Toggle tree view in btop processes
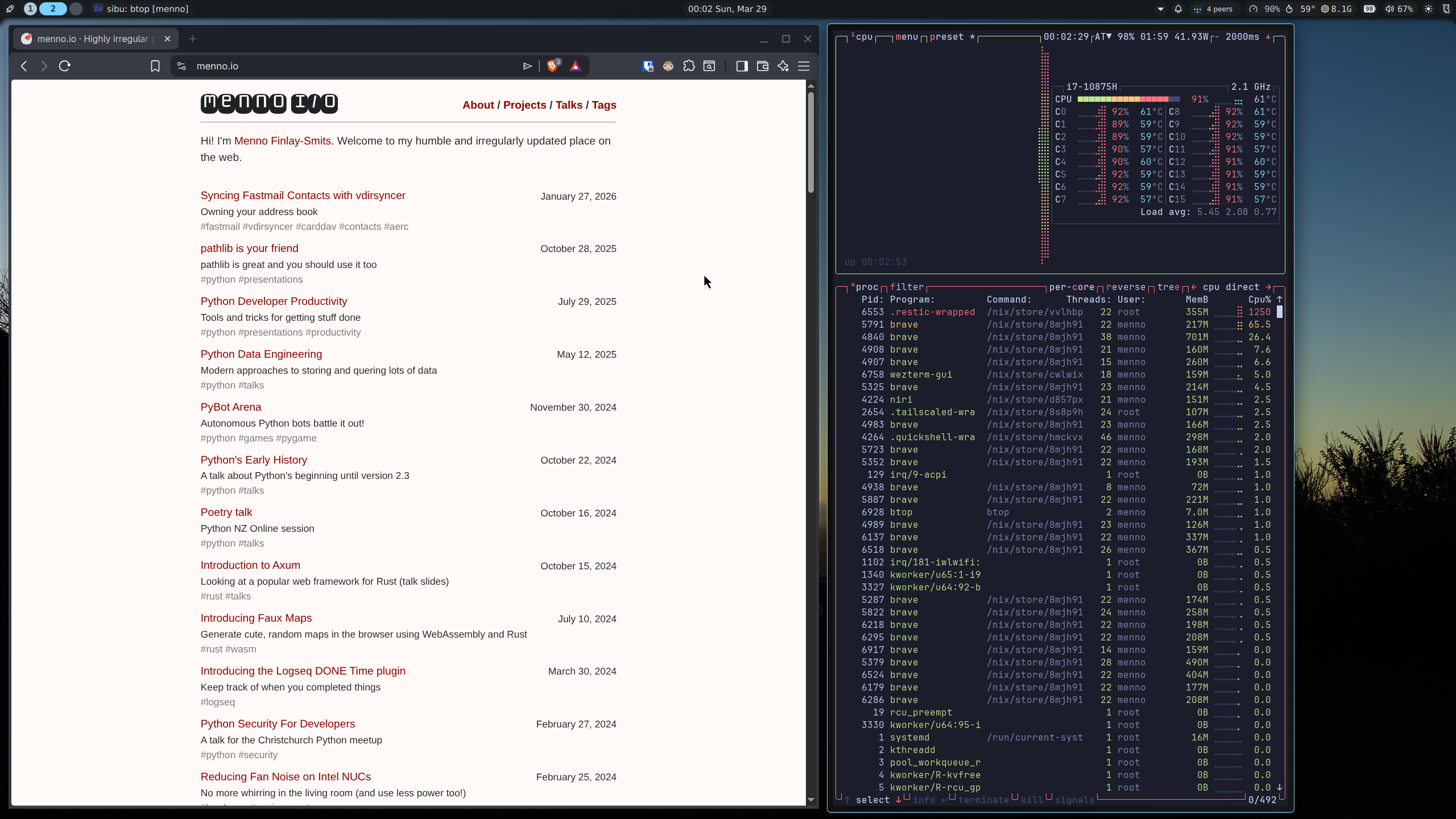The width and height of the screenshot is (1456, 819). pyautogui.click(x=1168, y=287)
